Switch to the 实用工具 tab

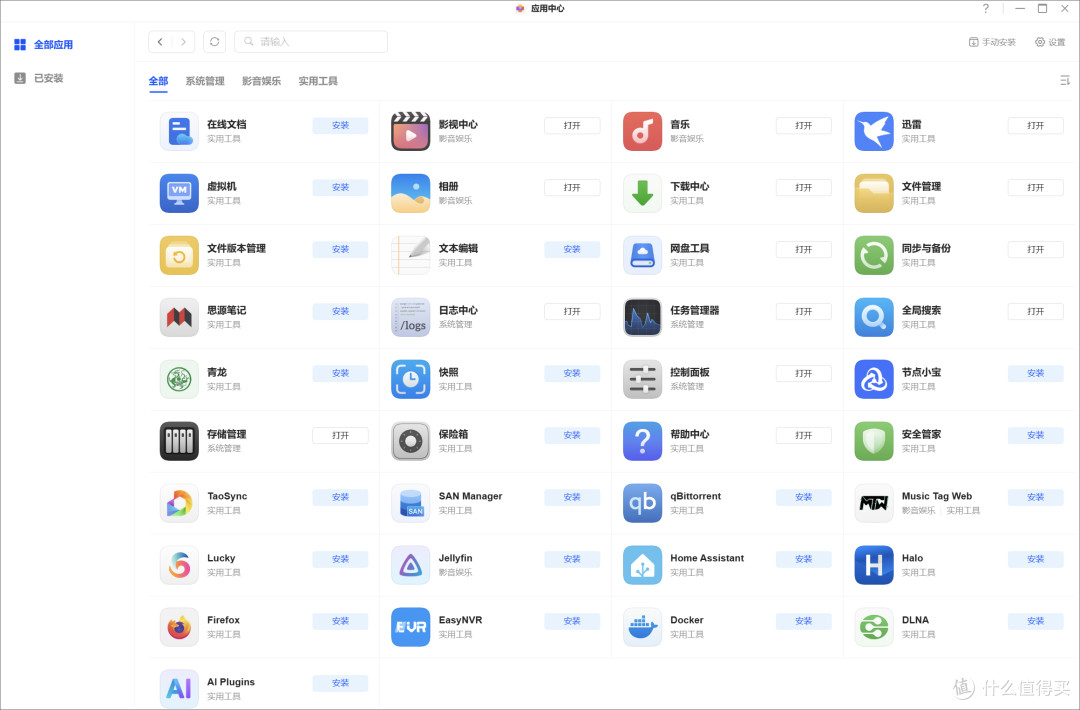tap(318, 81)
